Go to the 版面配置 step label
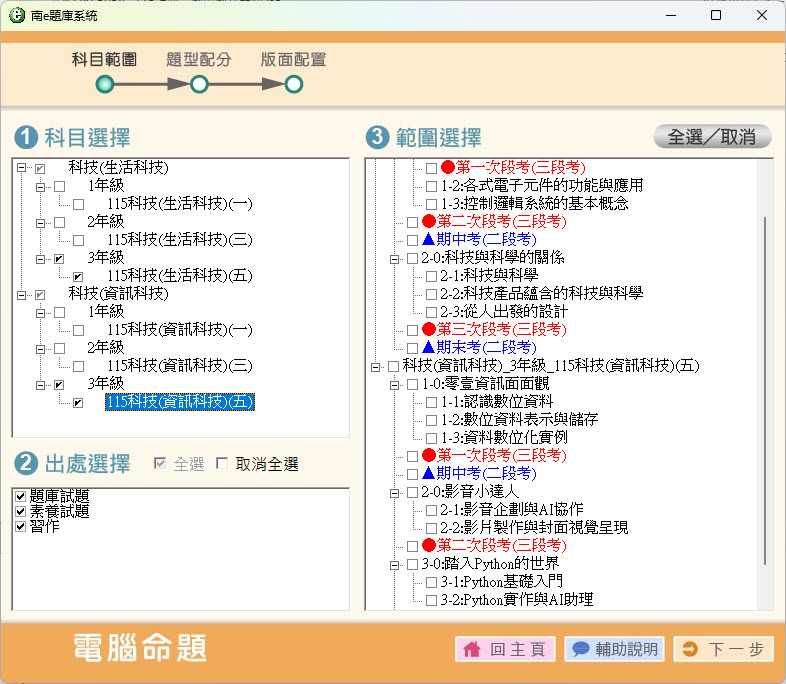This screenshot has height=684, width=786. tap(293, 60)
